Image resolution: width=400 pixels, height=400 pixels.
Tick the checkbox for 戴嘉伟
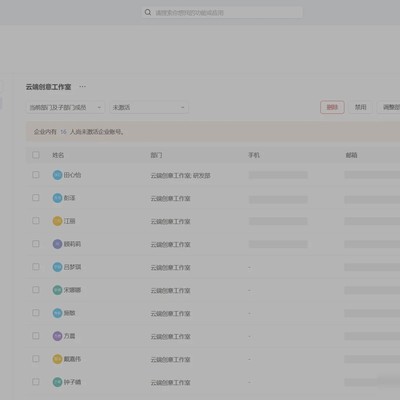coord(36,359)
